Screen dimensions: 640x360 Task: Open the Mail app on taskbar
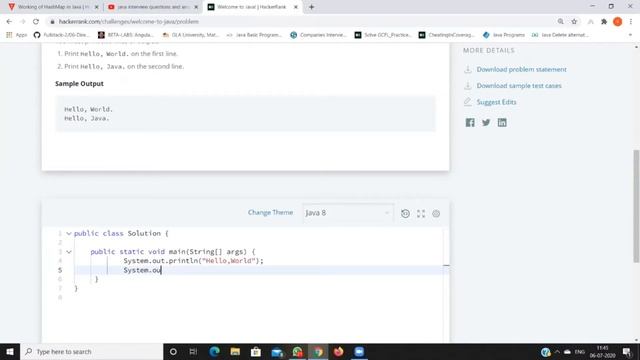click(x=277, y=351)
